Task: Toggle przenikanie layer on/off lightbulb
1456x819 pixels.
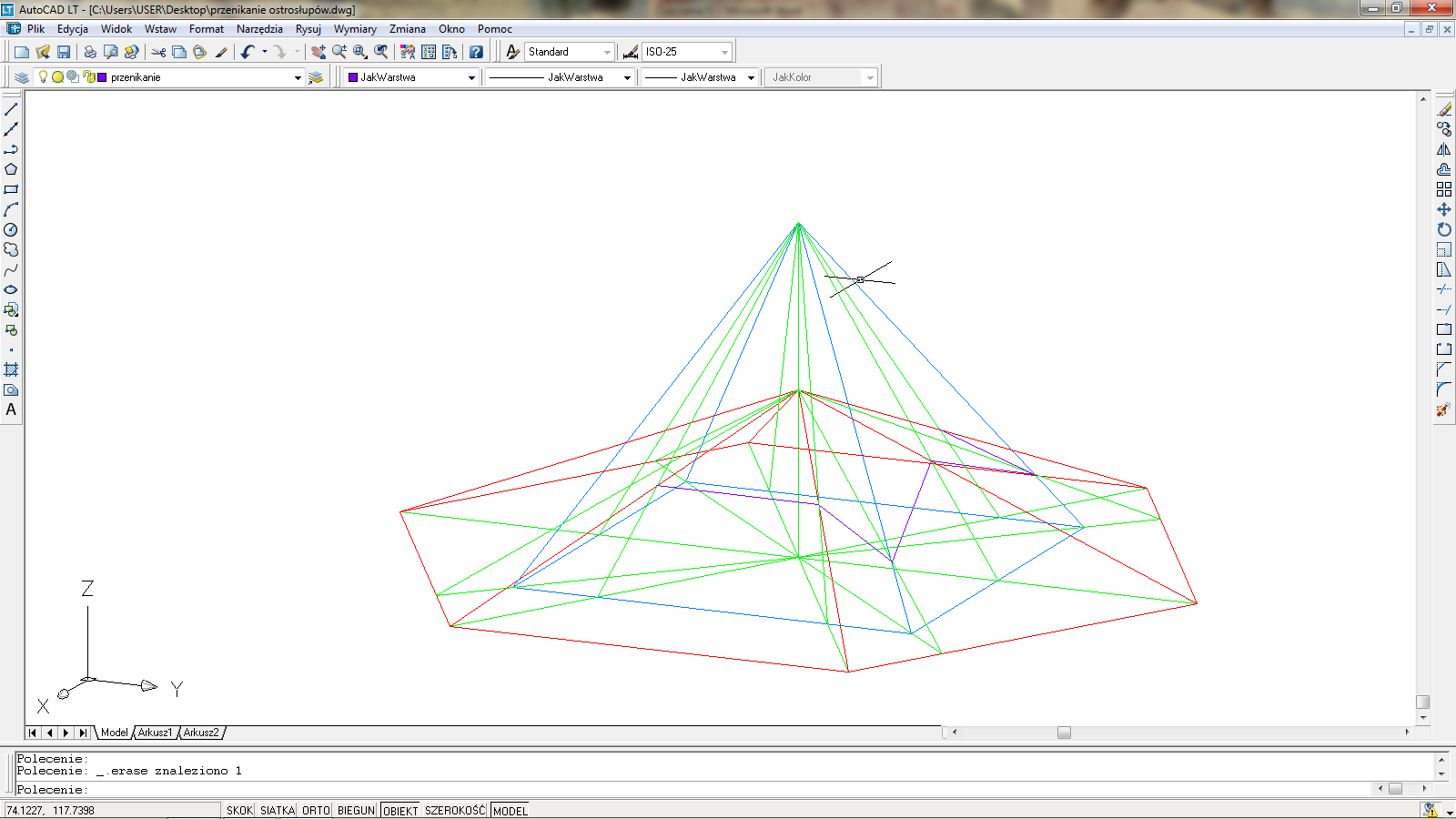Action: [43, 77]
